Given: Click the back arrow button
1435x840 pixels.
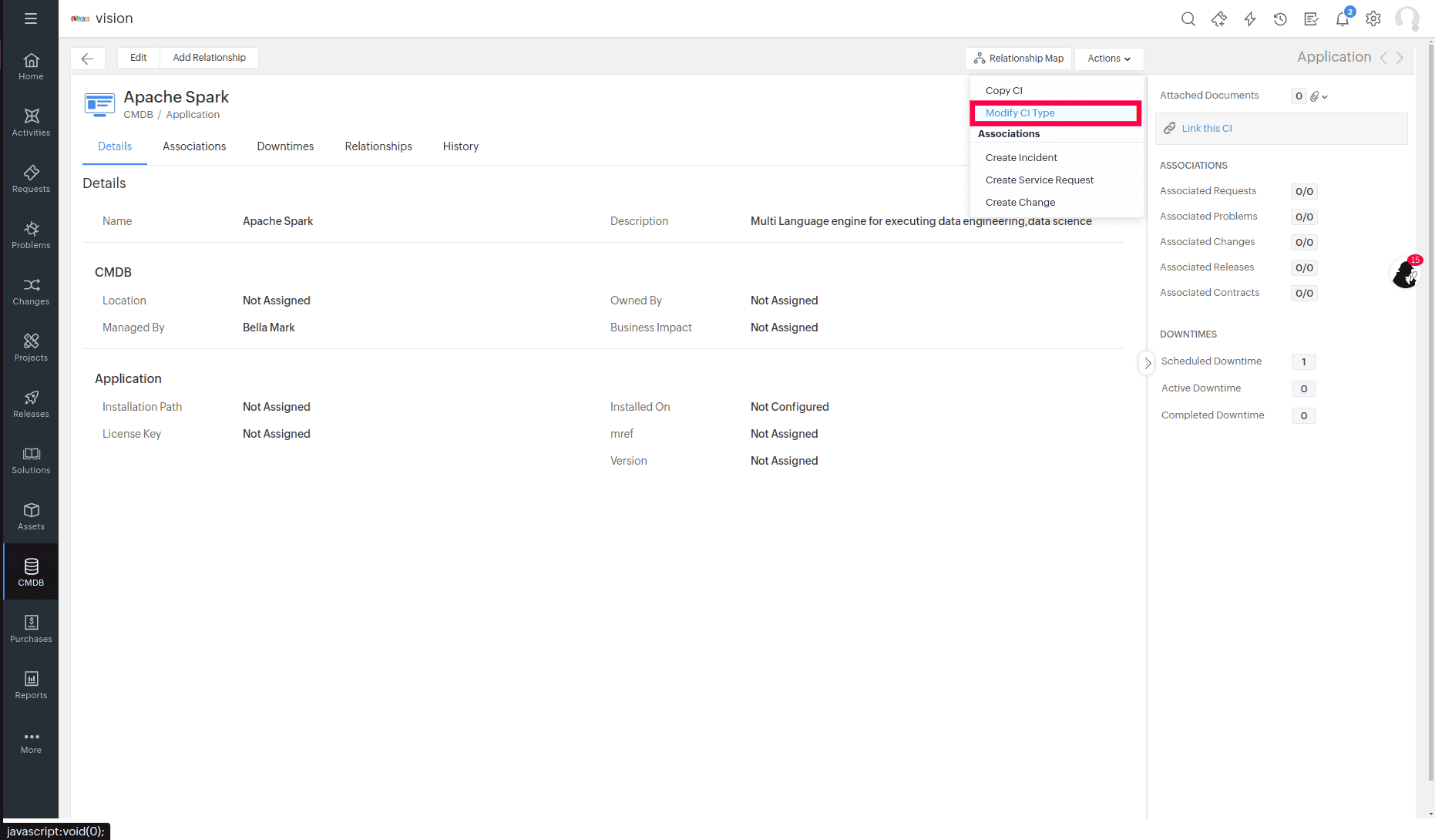Looking at the screenshot, I should 87,59.
